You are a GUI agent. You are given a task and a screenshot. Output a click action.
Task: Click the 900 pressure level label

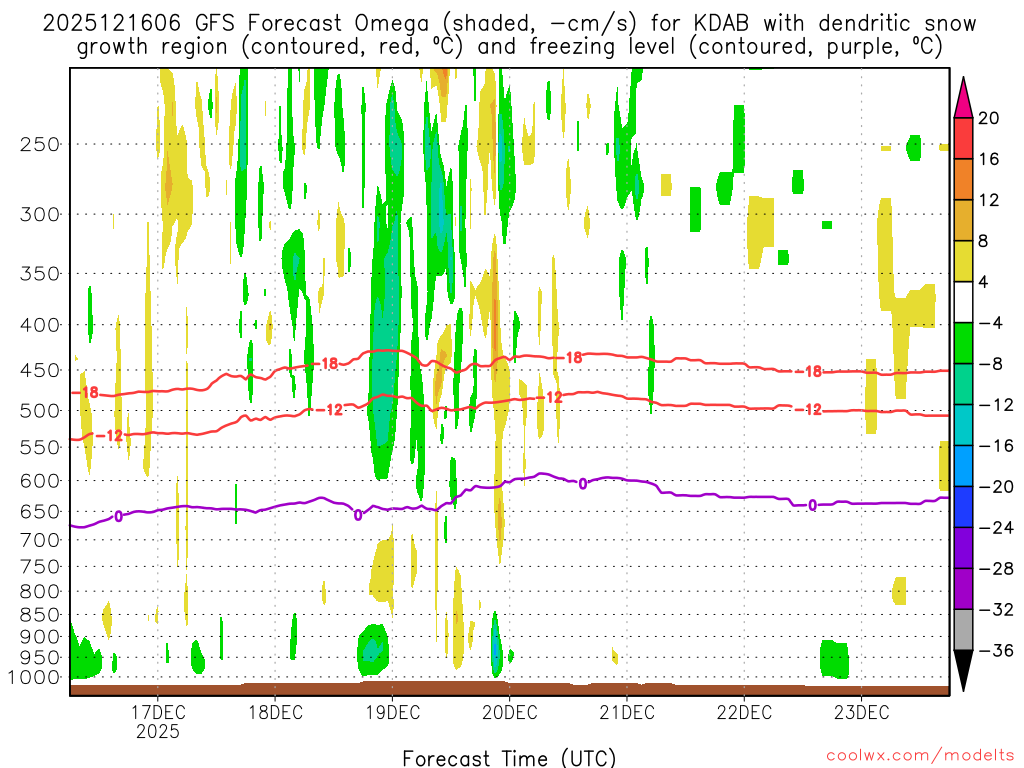(x=40, y=637)
